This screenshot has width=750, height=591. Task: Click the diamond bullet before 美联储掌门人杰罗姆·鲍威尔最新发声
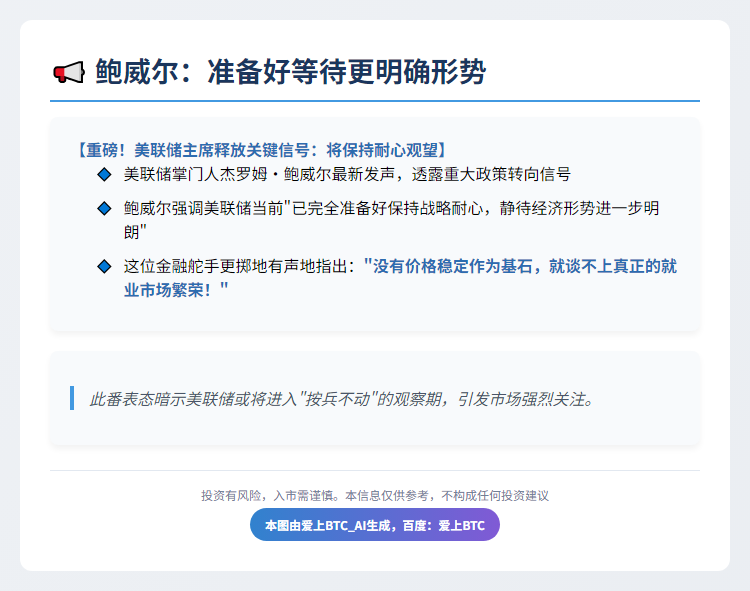104,175
